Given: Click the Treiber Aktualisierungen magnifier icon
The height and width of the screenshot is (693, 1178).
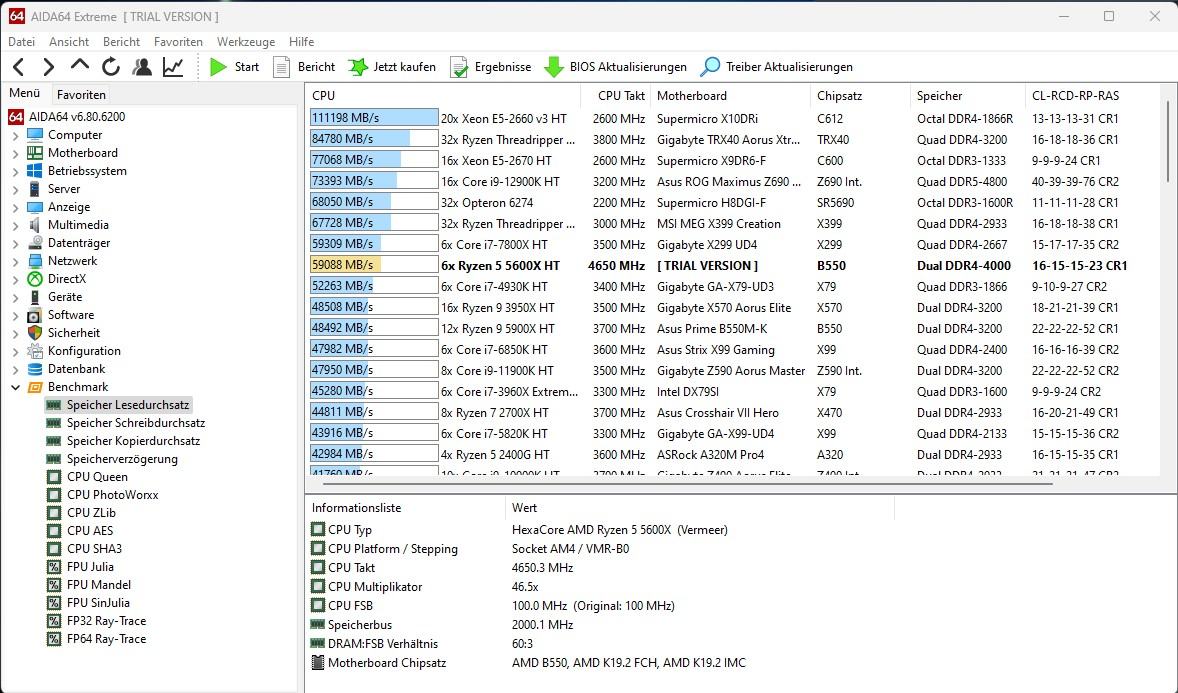Looking at the screenshot, I should pyautogui.click(x=710, y=67).
